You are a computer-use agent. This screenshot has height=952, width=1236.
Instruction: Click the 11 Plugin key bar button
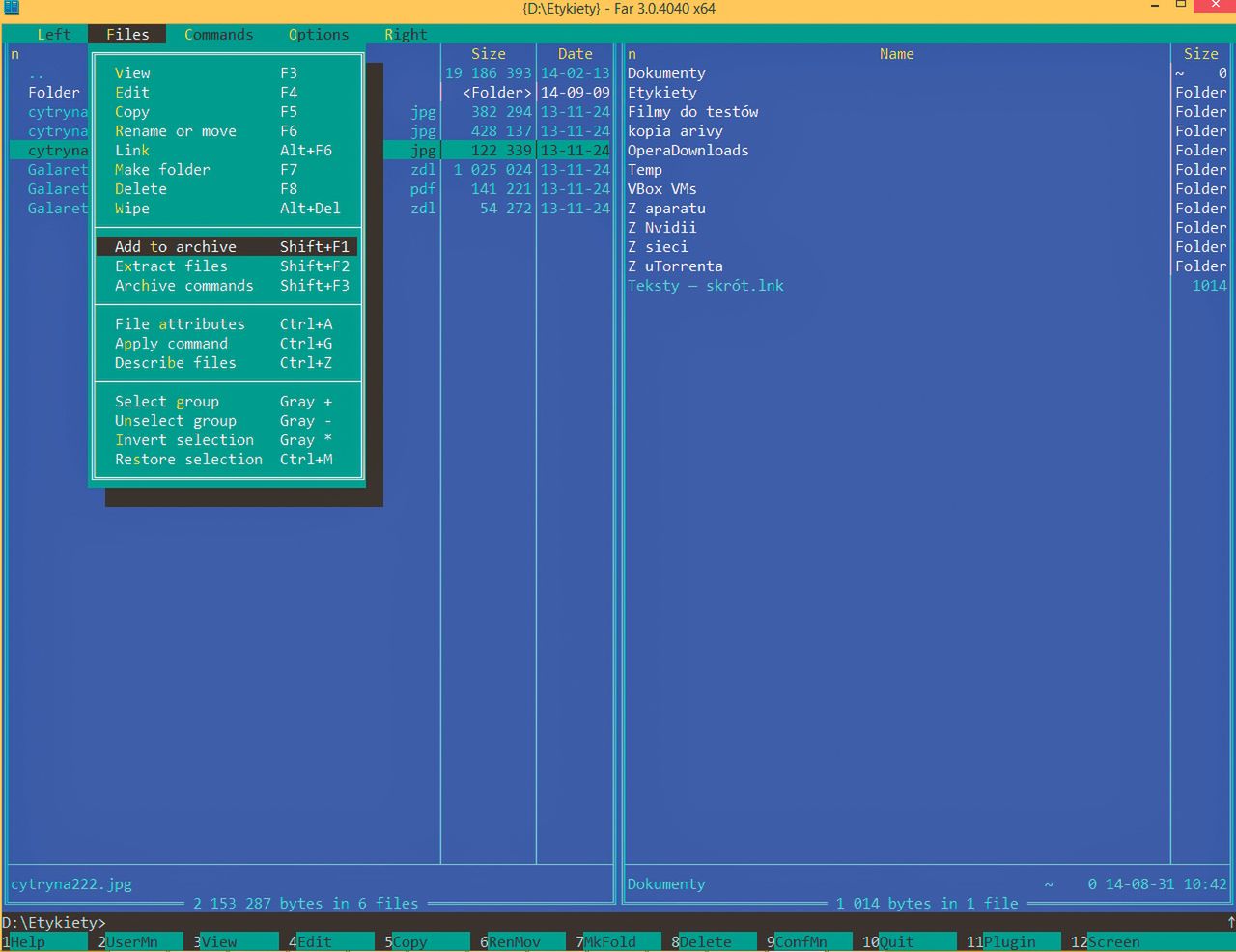(x=1014, y=941)
